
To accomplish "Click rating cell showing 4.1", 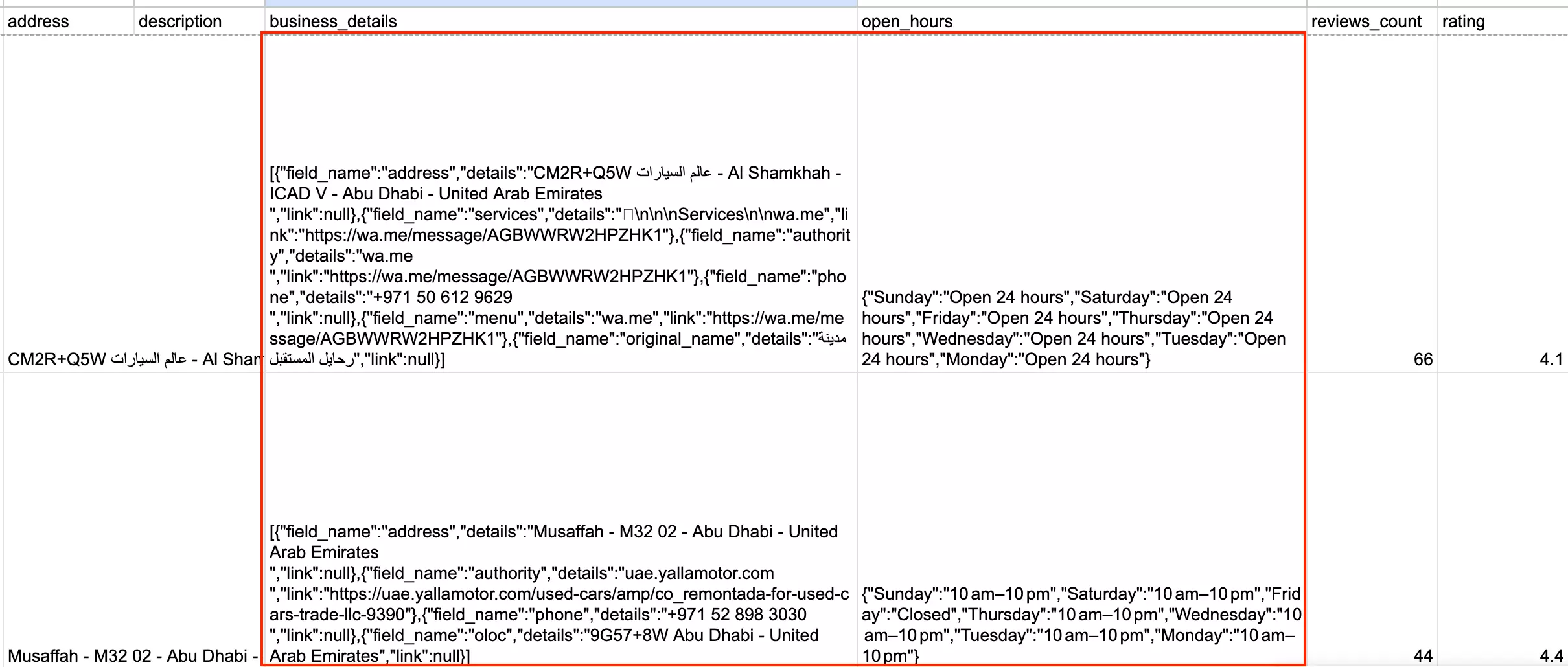I will click(x=1503, y=203).
